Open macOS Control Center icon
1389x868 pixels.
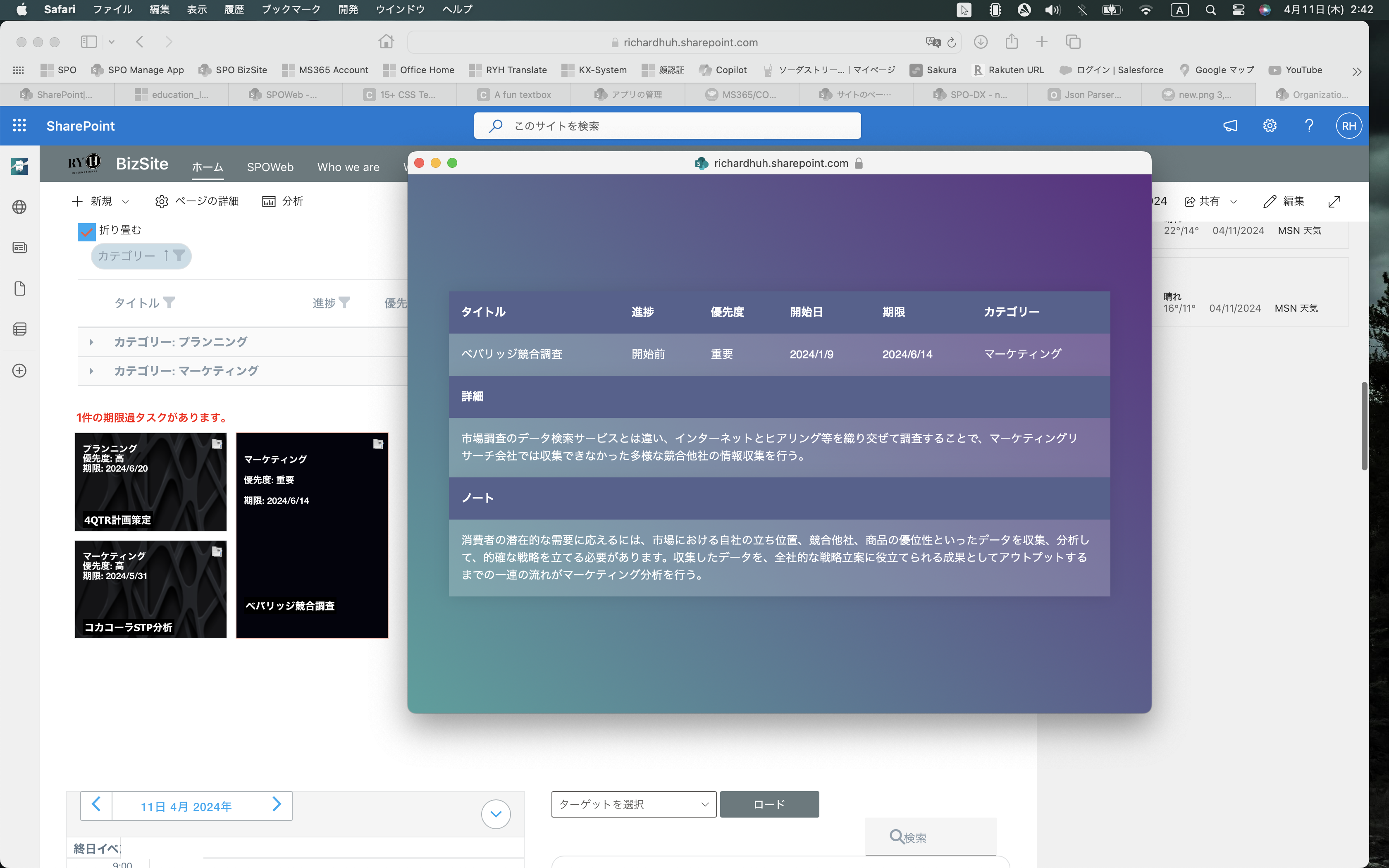pos(1238,10)
